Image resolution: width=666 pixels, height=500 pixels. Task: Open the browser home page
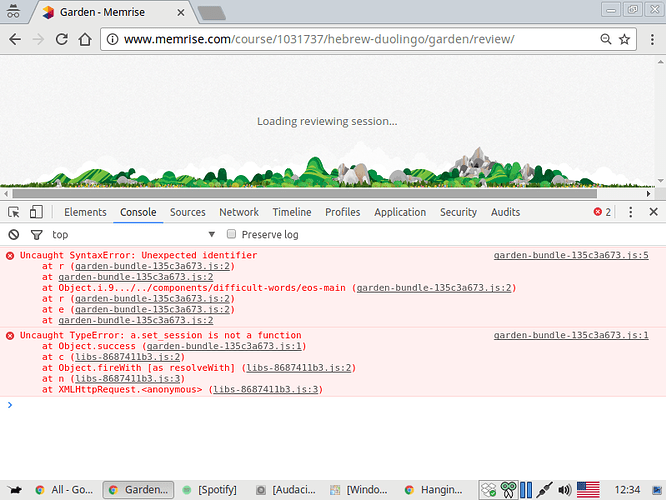pyautogui.click(x=85, y=40)
